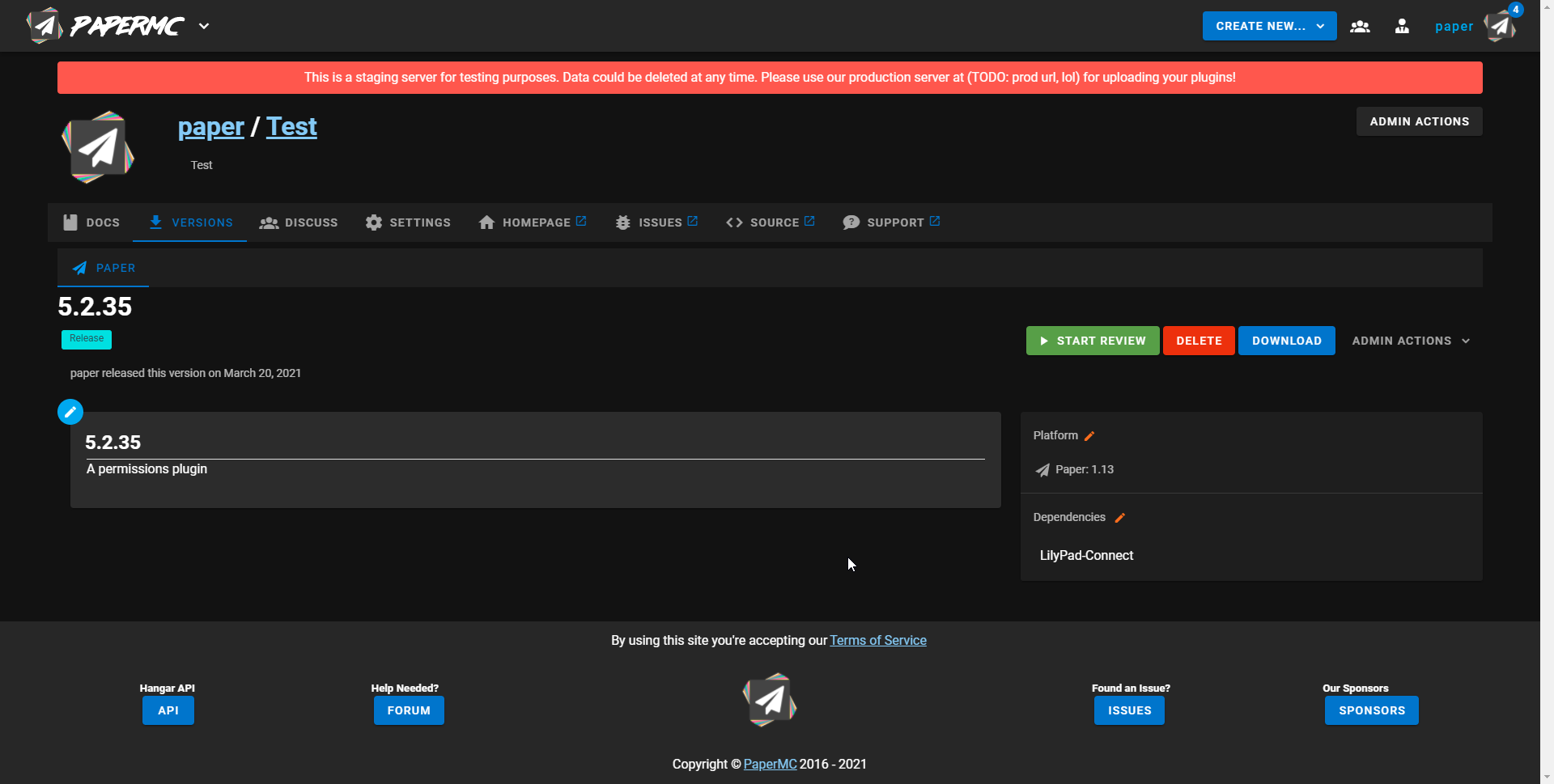Switch to the Docs tab
The image size is (1554, 784).
pos(91,222)
